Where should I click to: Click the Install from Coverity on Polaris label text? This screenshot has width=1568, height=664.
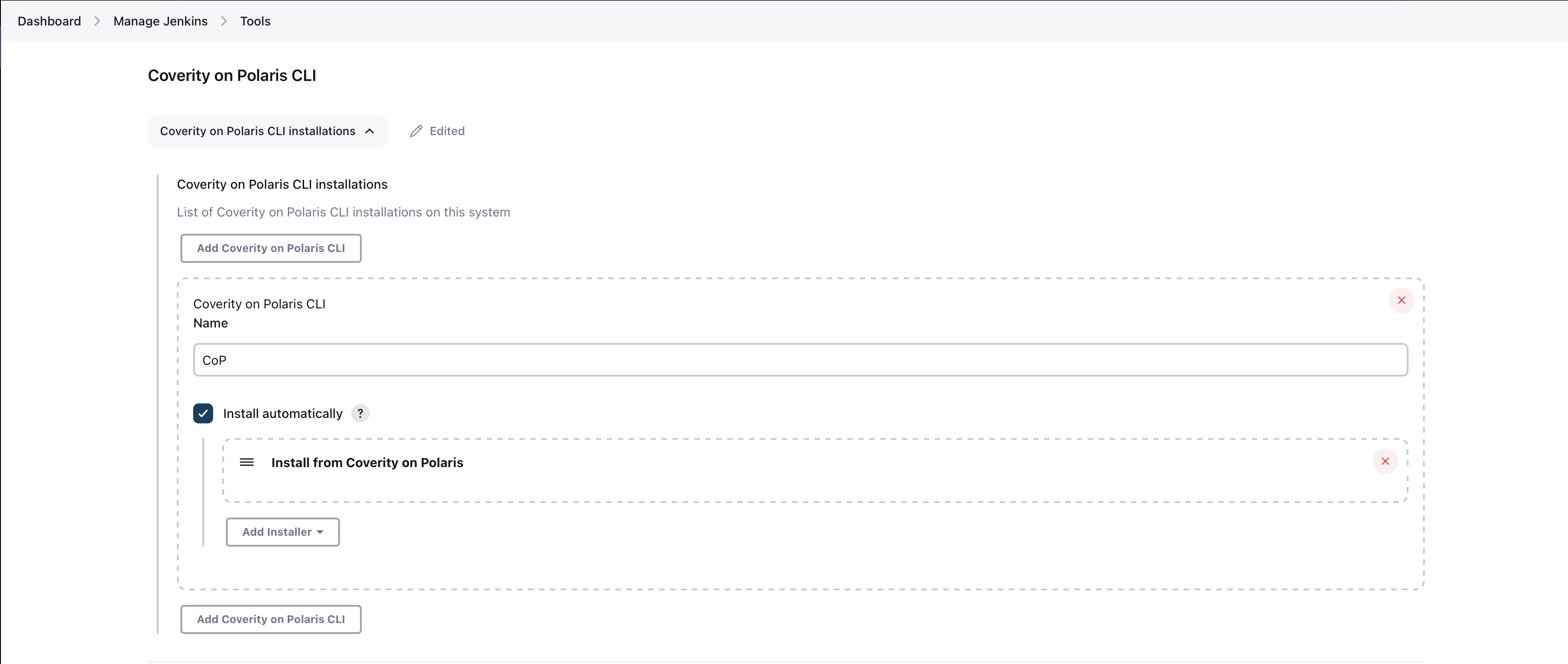[x=368, y=462]
